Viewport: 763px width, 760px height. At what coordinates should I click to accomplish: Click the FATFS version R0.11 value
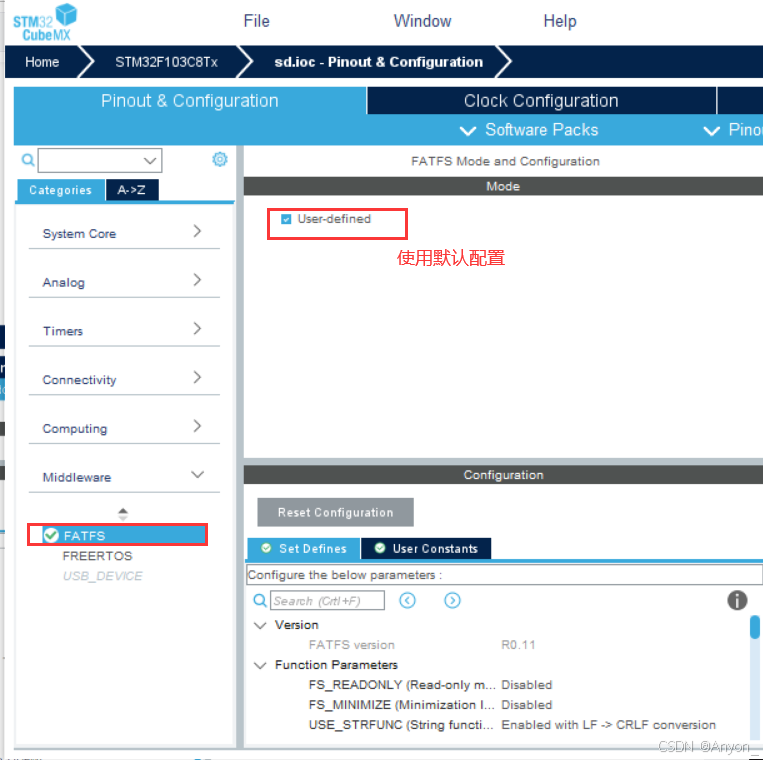(518, 645)
